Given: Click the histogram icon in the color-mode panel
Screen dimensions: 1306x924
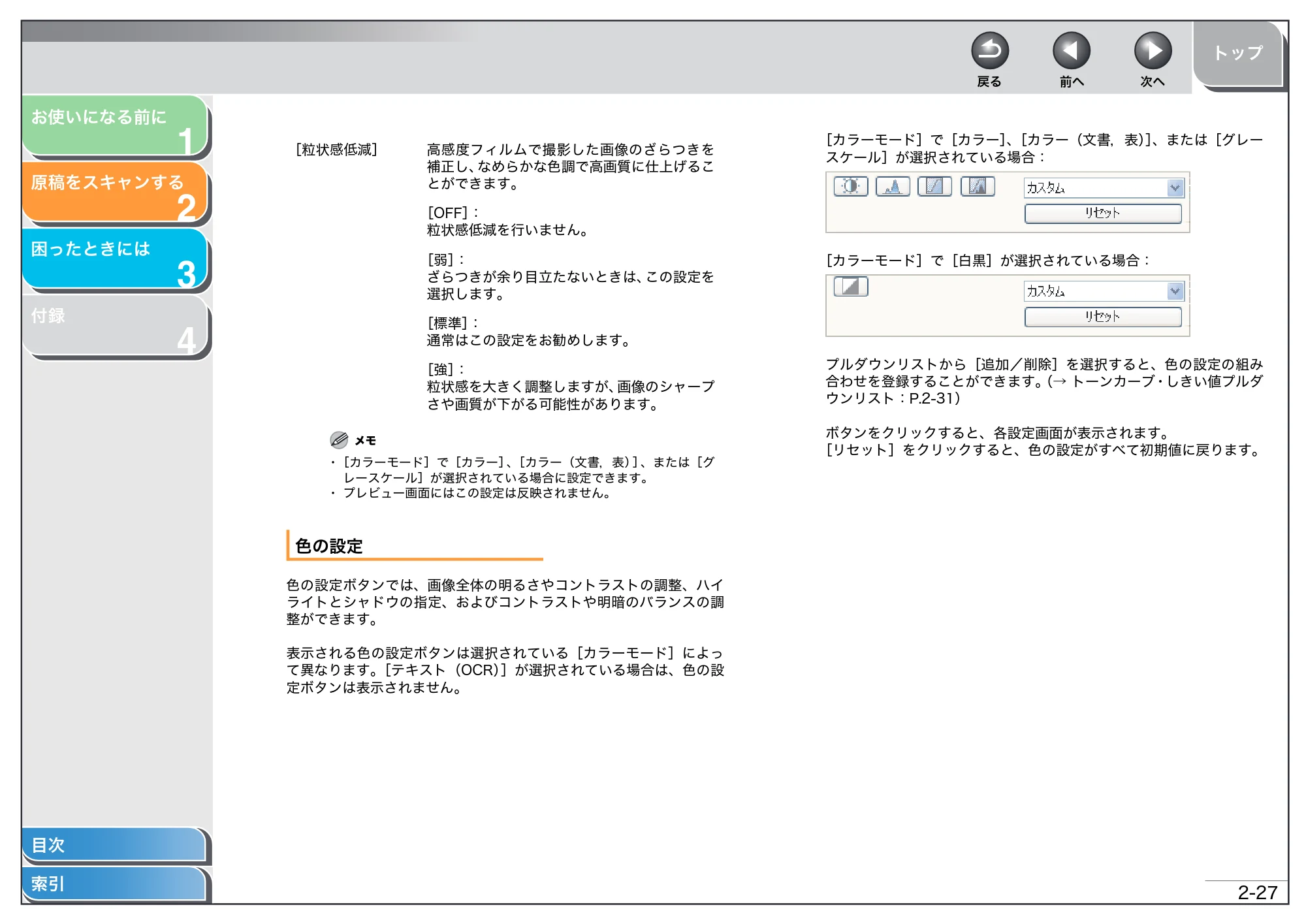Looking at the screenshot, I should [x=893, y=187].
